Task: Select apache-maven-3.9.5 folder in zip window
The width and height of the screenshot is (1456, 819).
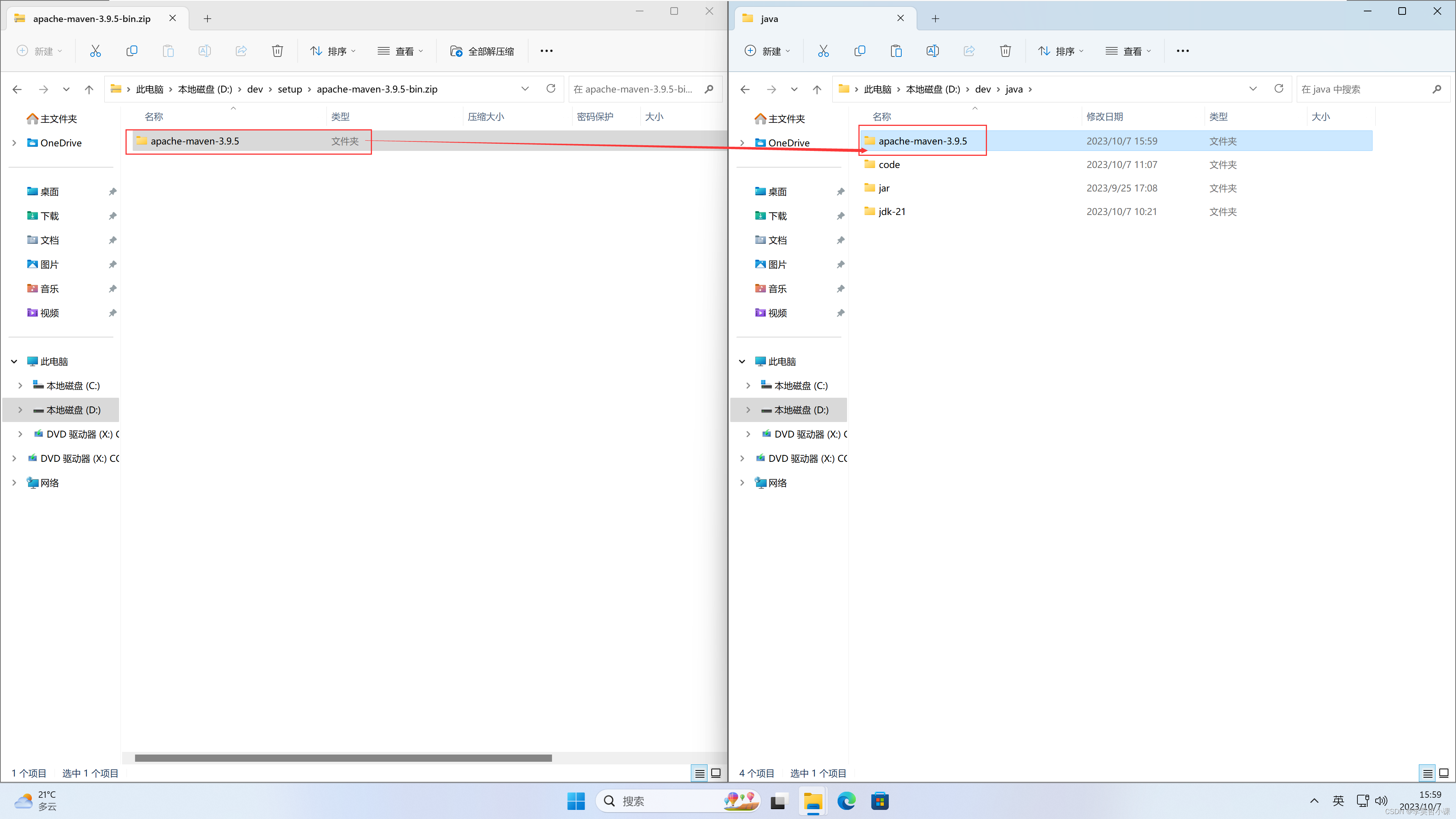Action: click(x=430, y=141)
